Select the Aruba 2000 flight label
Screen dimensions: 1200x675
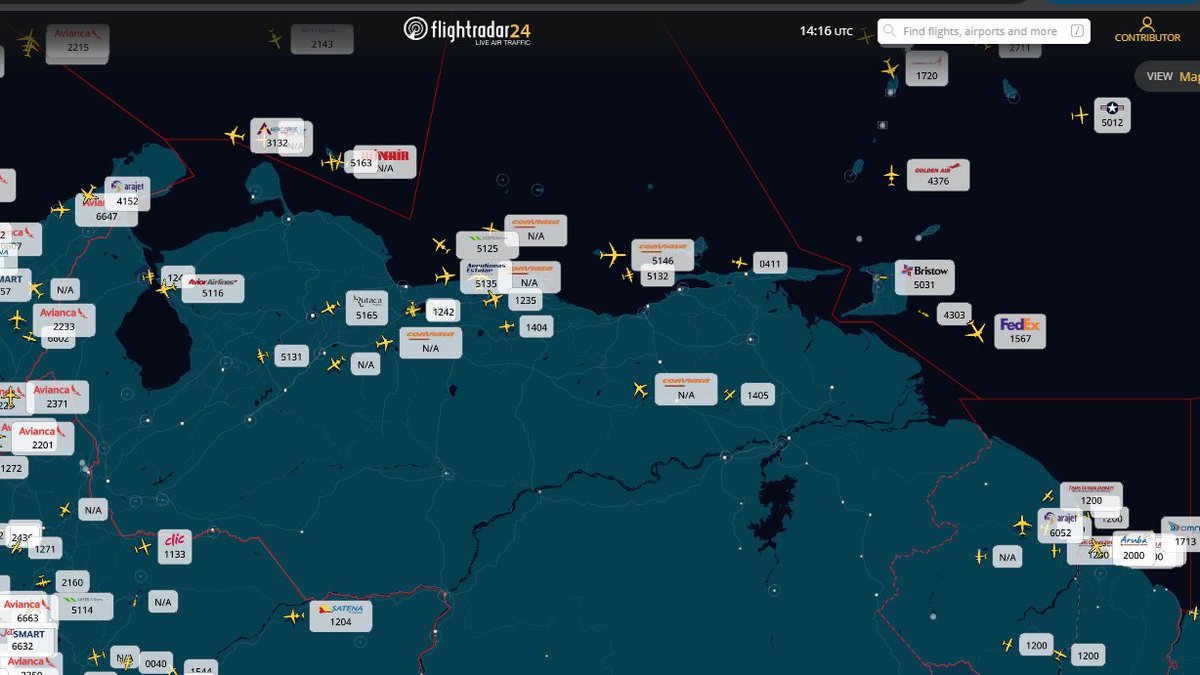click(x=1134, y=549)
